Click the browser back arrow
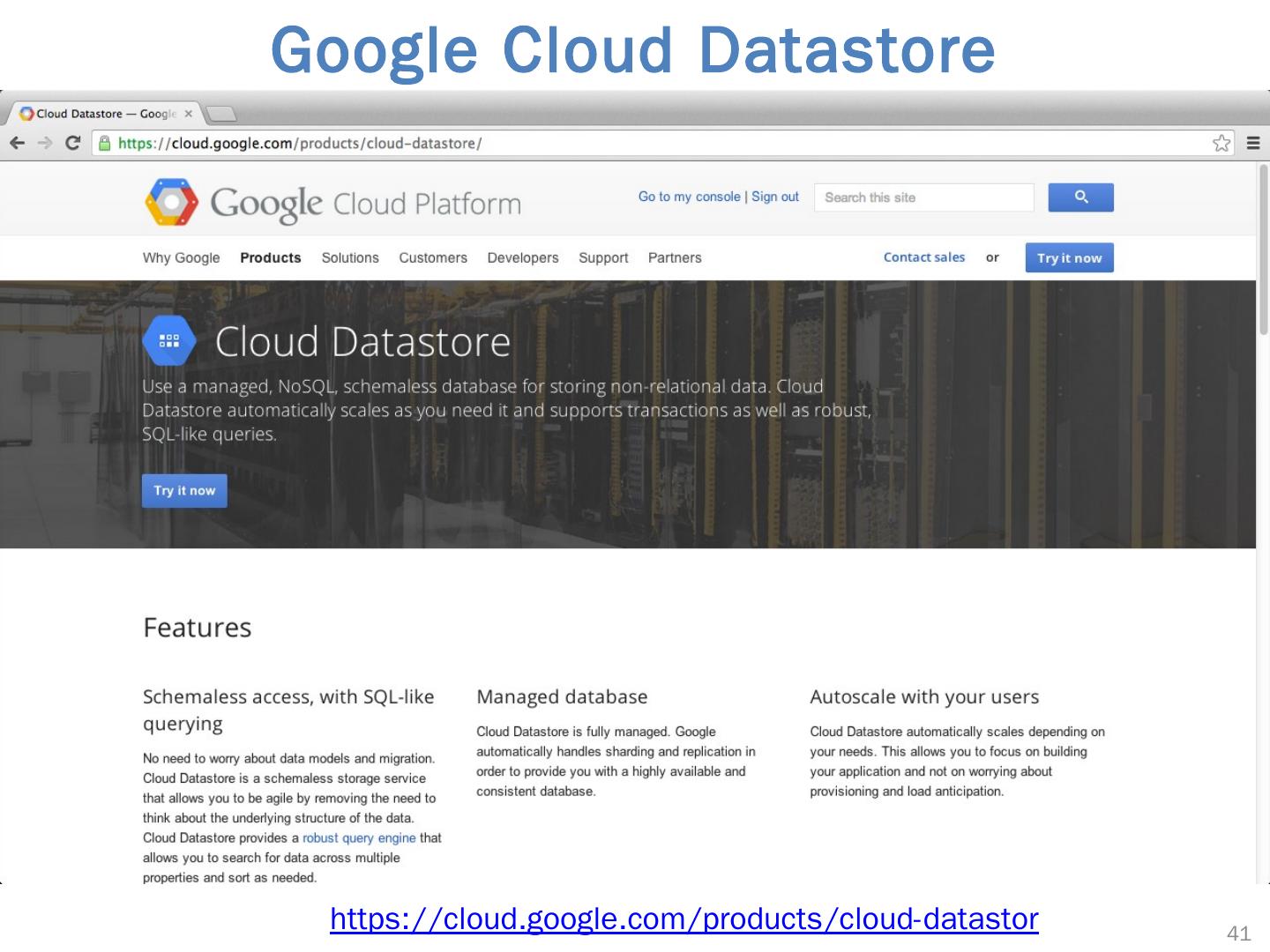 [x=18, y=143]
